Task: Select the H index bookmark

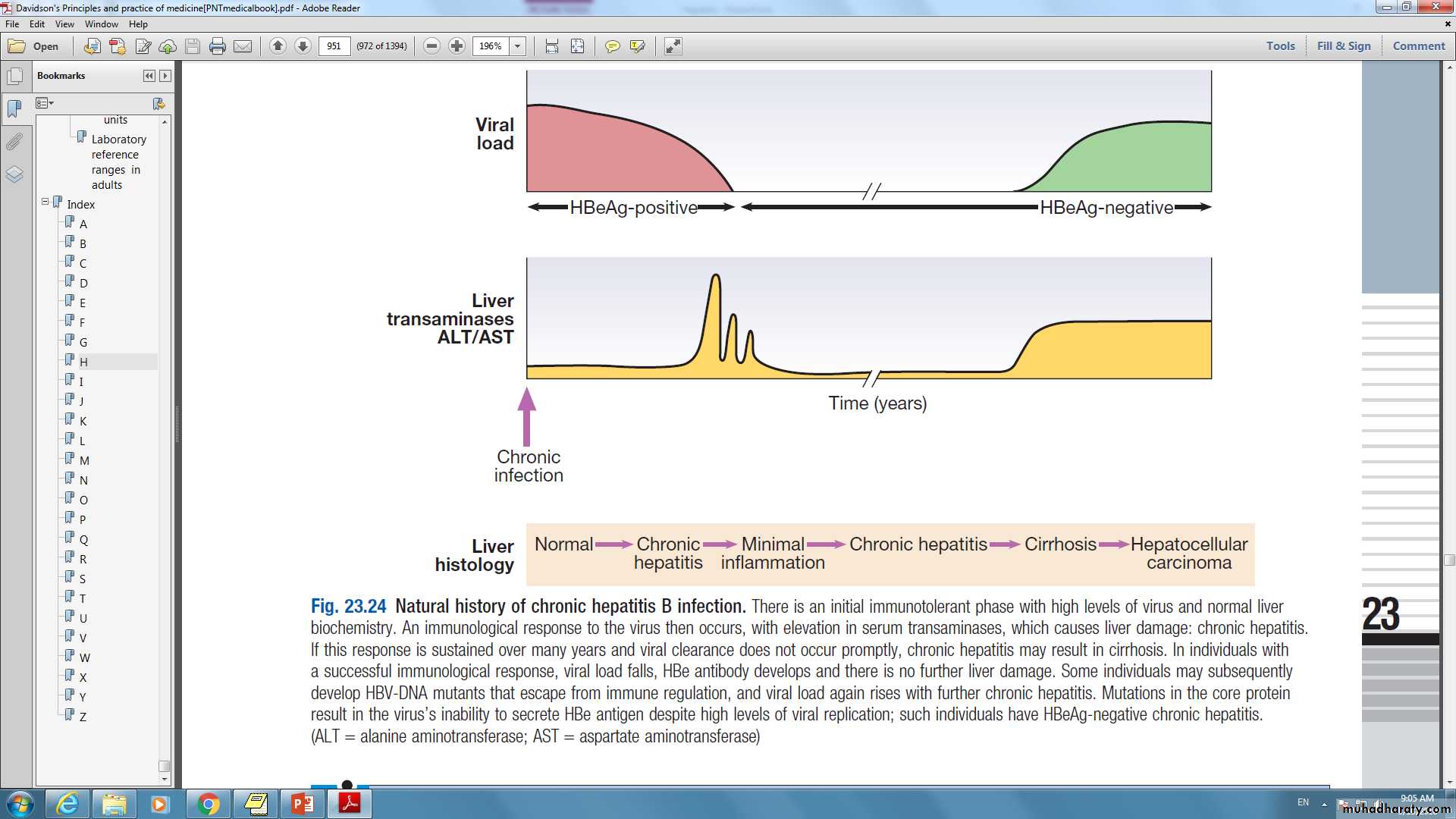Action: coord(83,362)
